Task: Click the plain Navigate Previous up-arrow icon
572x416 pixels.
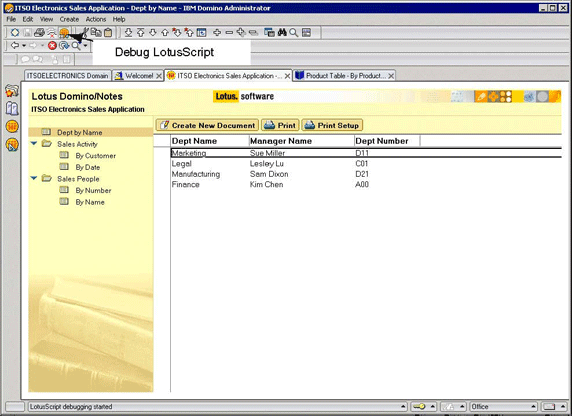Action: (x=165, y=32)
